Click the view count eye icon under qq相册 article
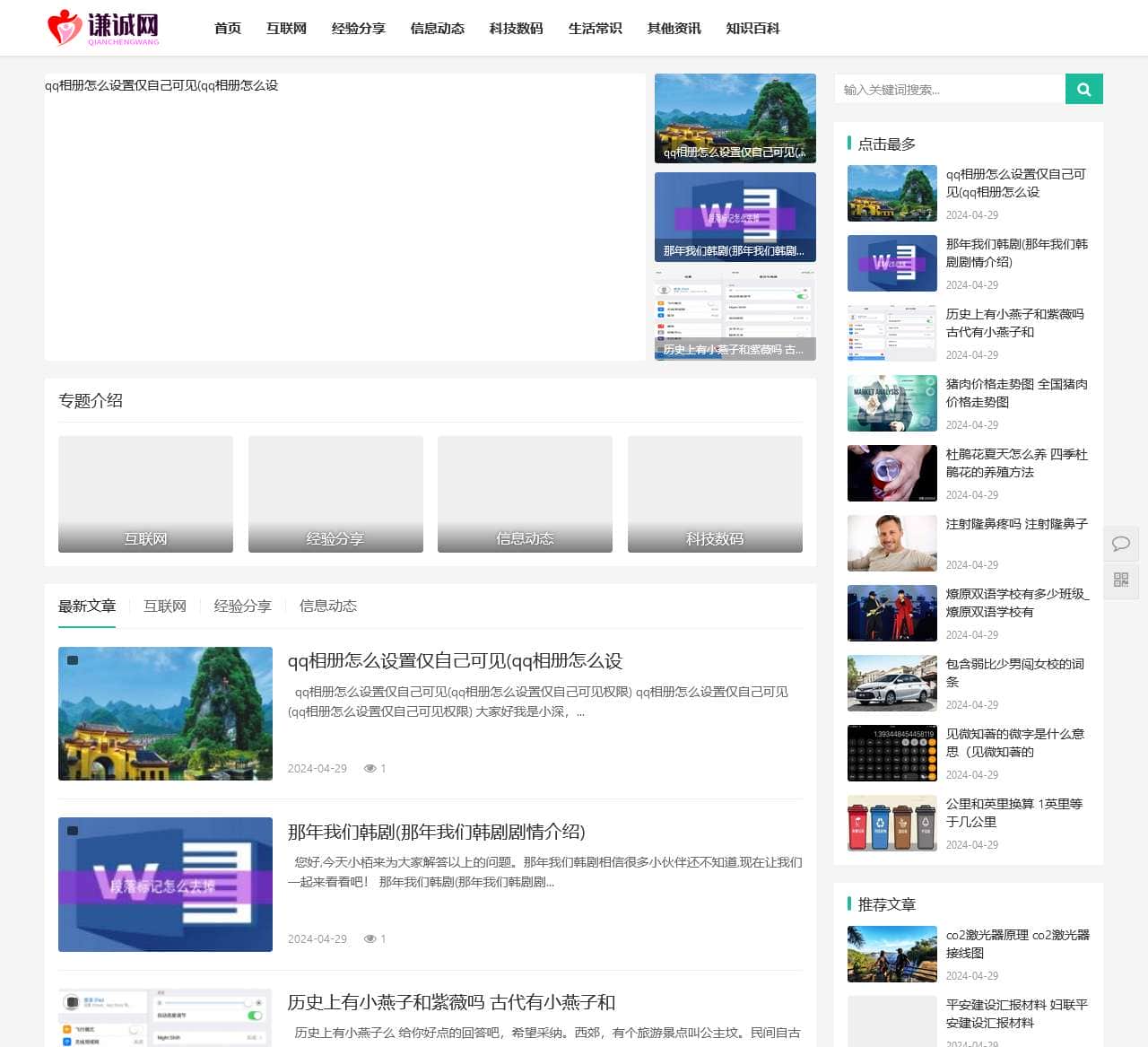The height and width of the screenshot is (1047, 1148). pos(370,768)
